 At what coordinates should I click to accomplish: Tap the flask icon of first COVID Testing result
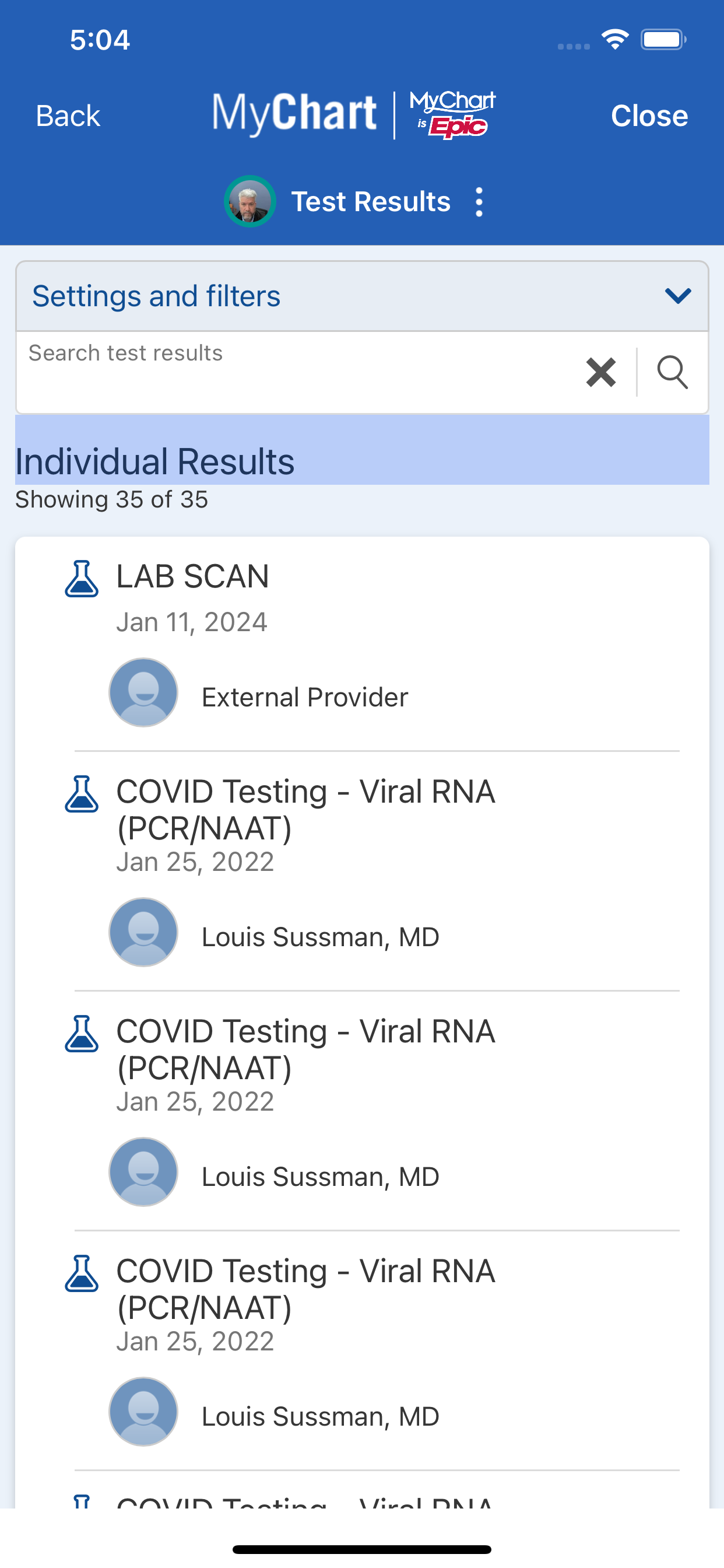click(x=82, y=794)
